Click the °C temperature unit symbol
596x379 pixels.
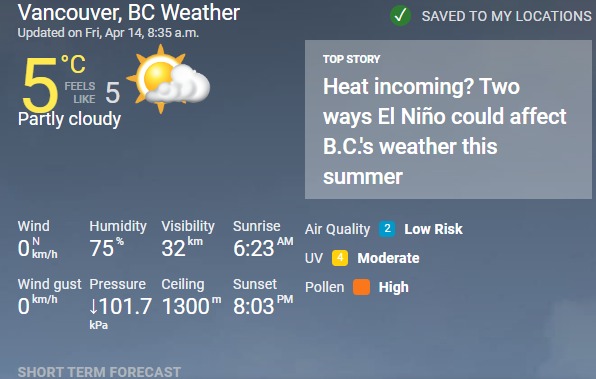(73, 64)
